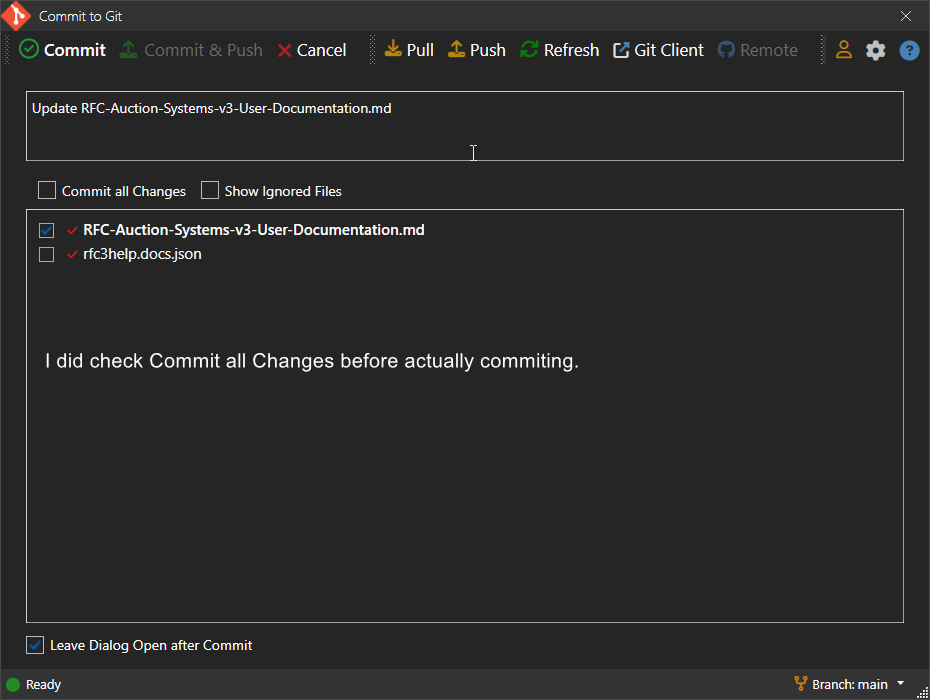Refresh the changed files list
Viewport: 930px width, 700px height.
click(x=559, y=50)
